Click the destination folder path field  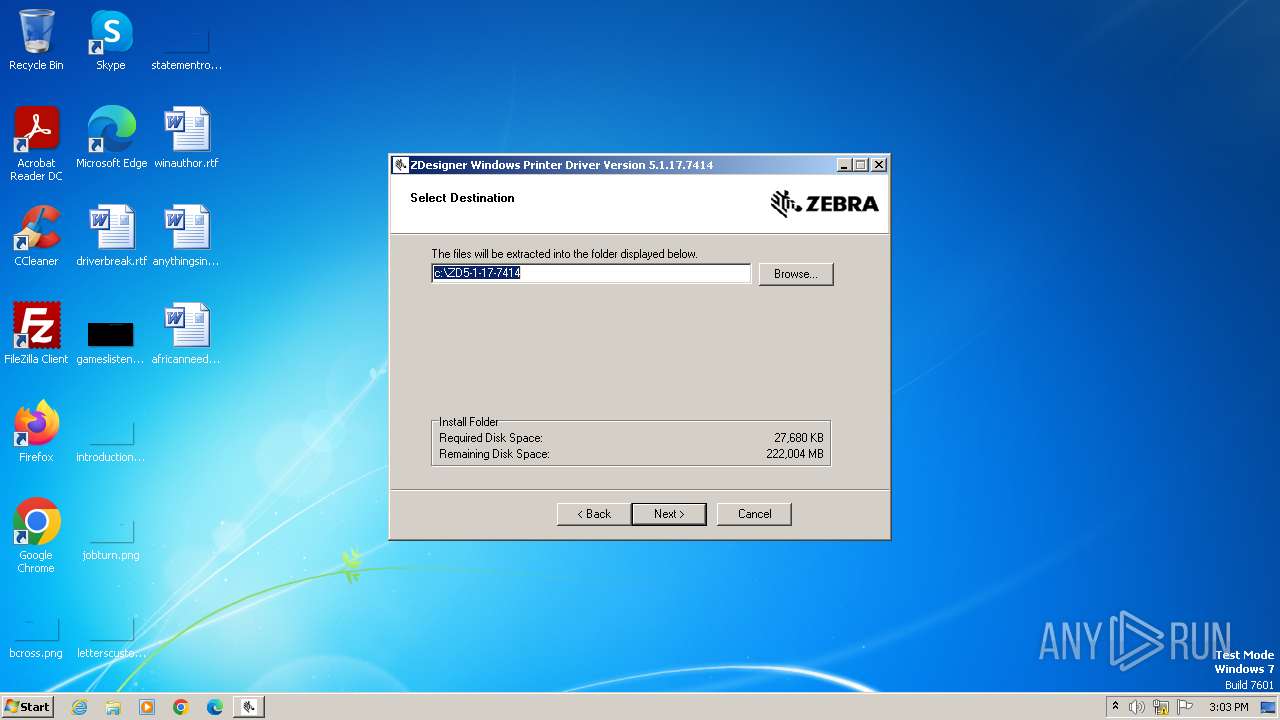tap(591, 273)
